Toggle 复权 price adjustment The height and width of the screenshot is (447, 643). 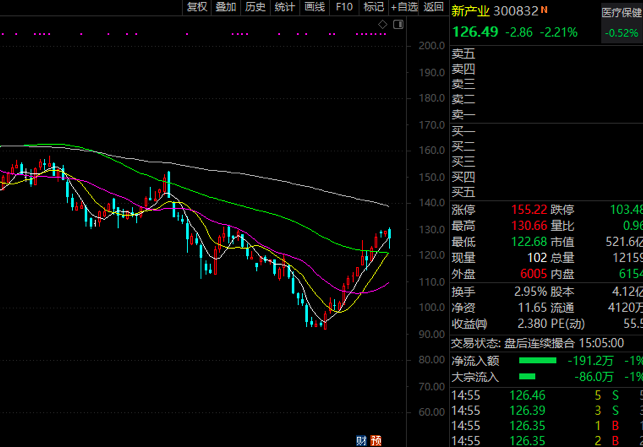click(x=197, y=7)
